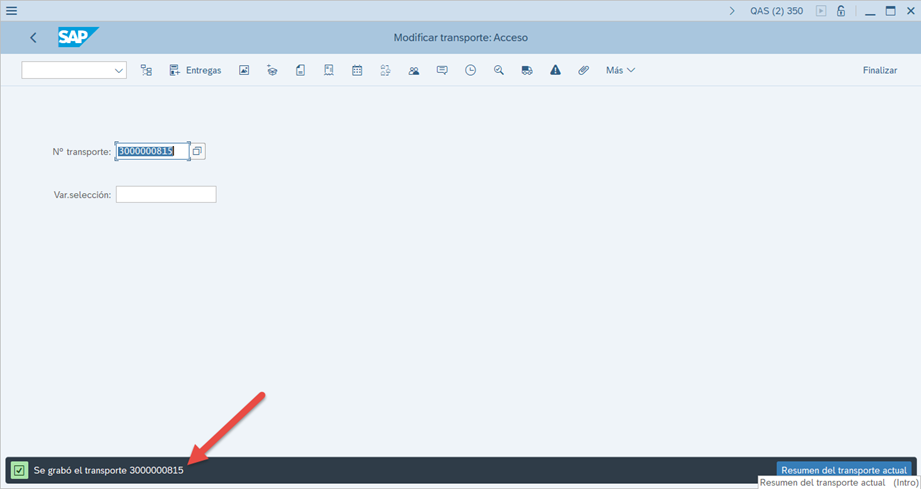Viewport: 921px width, 489px height.
Task: Go back using the back arrow
Action: (33, 38)
